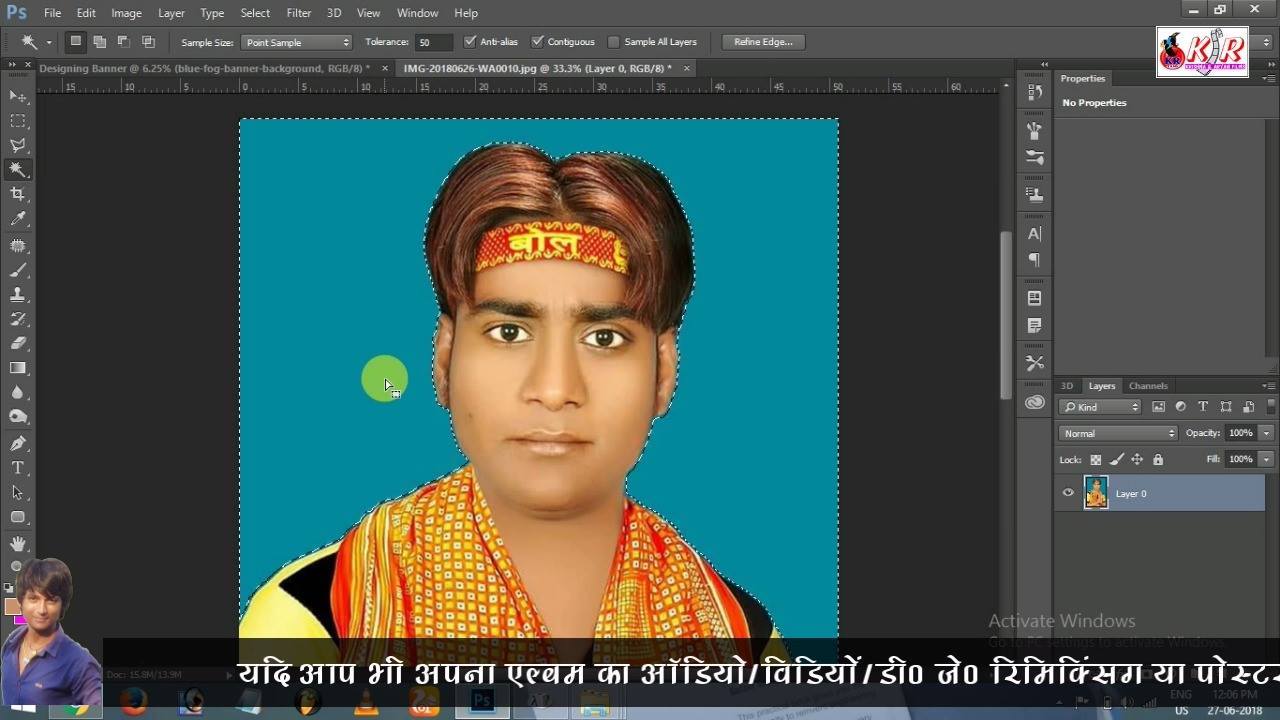This screenshot has width=1280, height=720.
Task: Select the Pen tool
Action: tap(18, 443)
